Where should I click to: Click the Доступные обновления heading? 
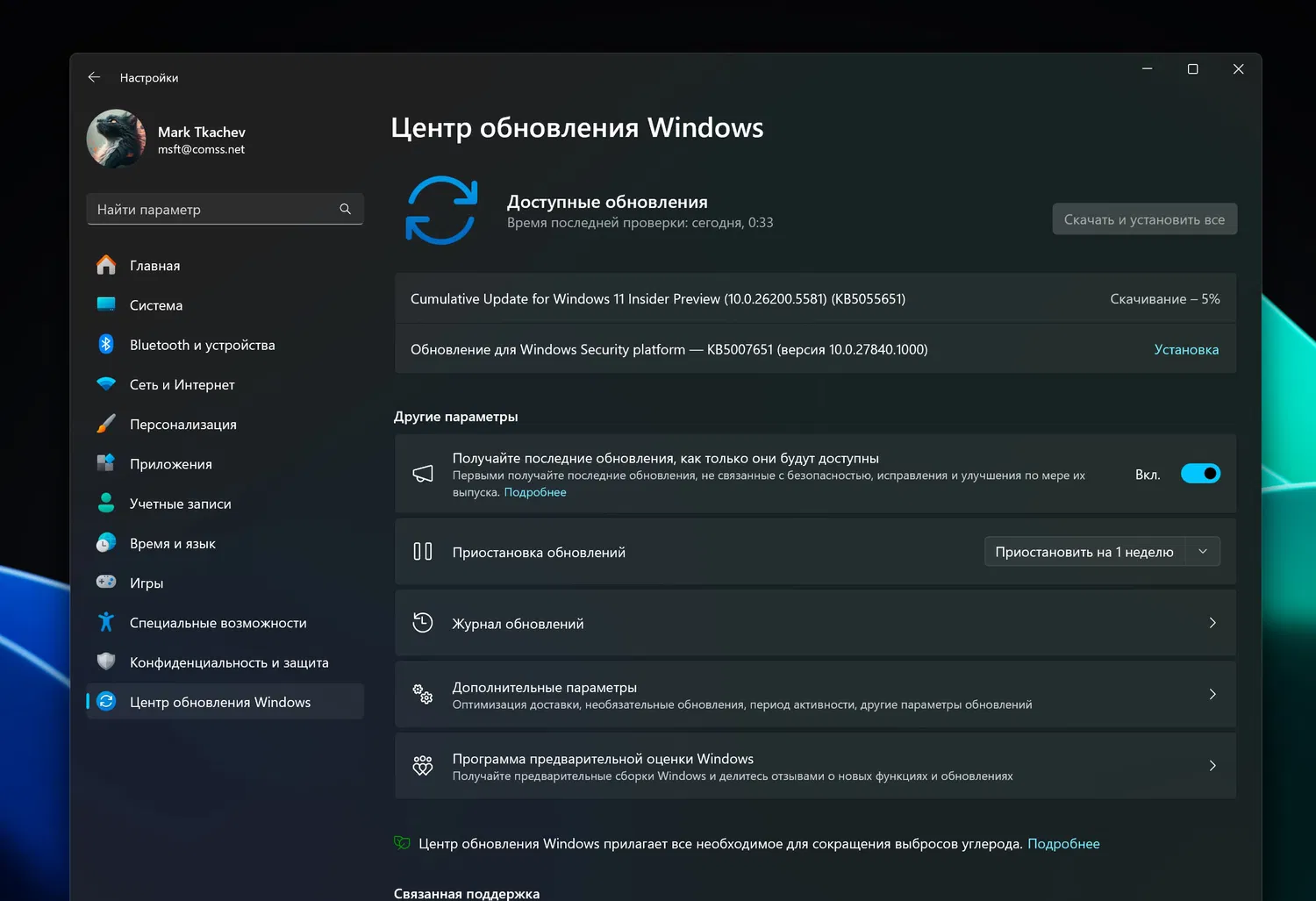pos(607,202)
